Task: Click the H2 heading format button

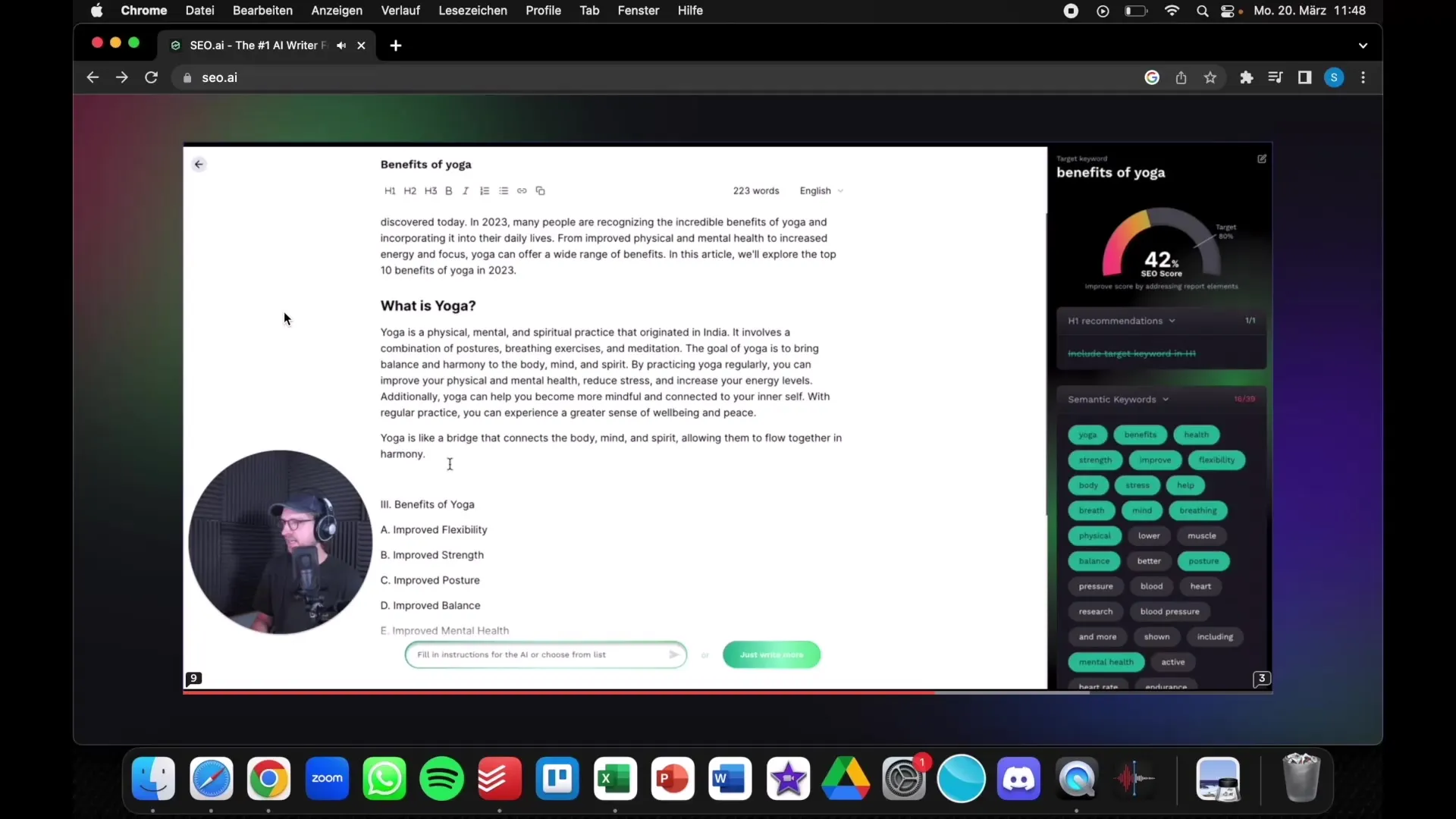Action: [x=410, y=191]
